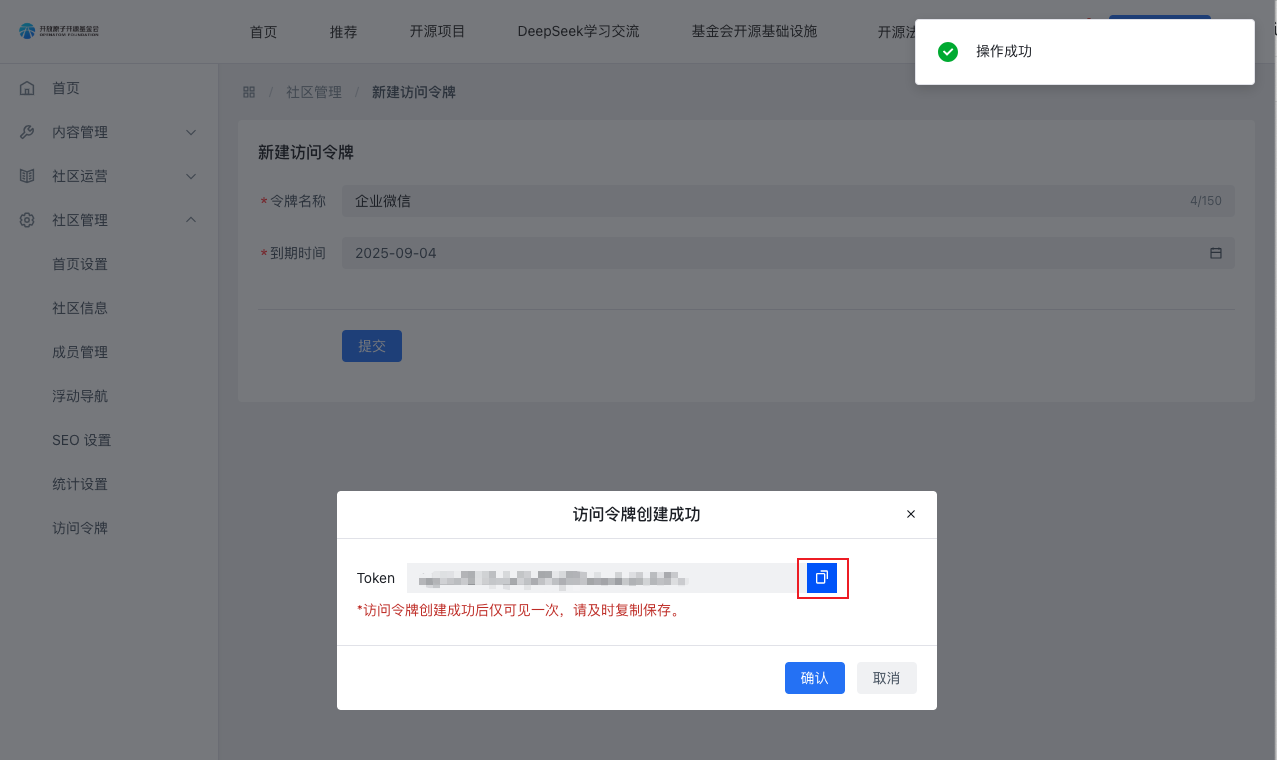Click the gear icon for 社区管理
1277x760 pixels.
28,220
